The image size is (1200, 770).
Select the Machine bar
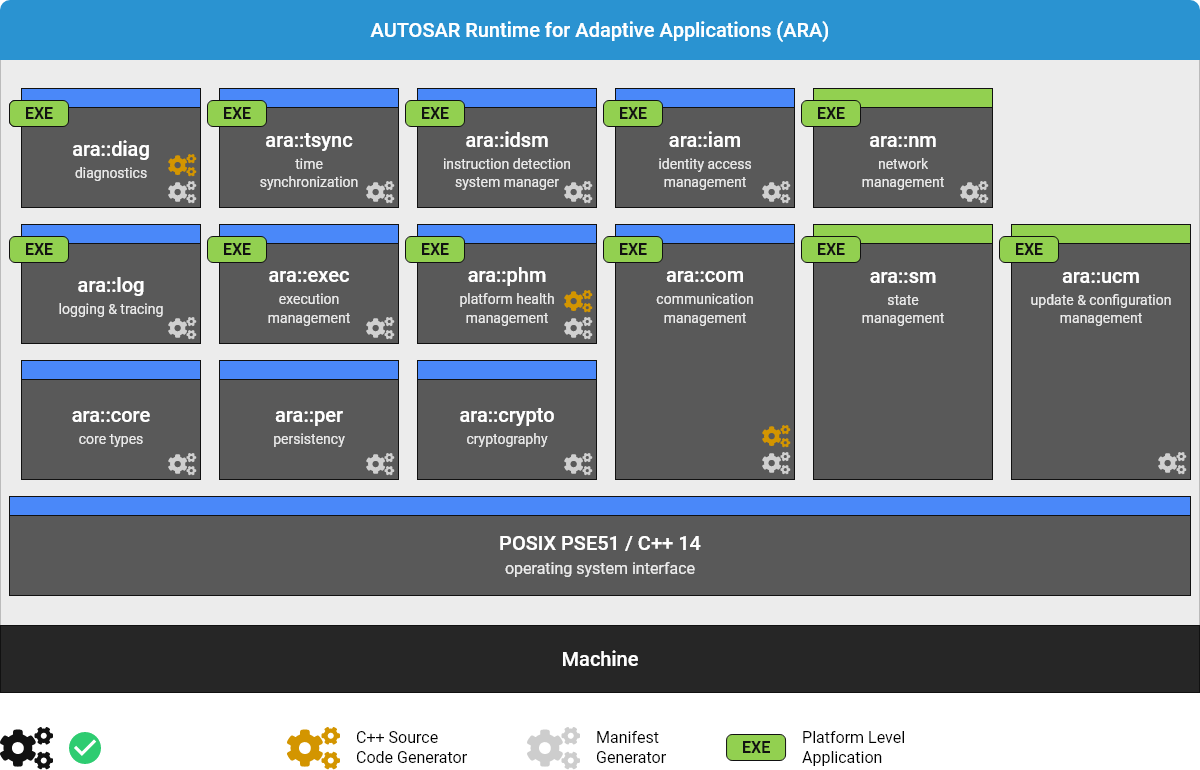[600, 659]
